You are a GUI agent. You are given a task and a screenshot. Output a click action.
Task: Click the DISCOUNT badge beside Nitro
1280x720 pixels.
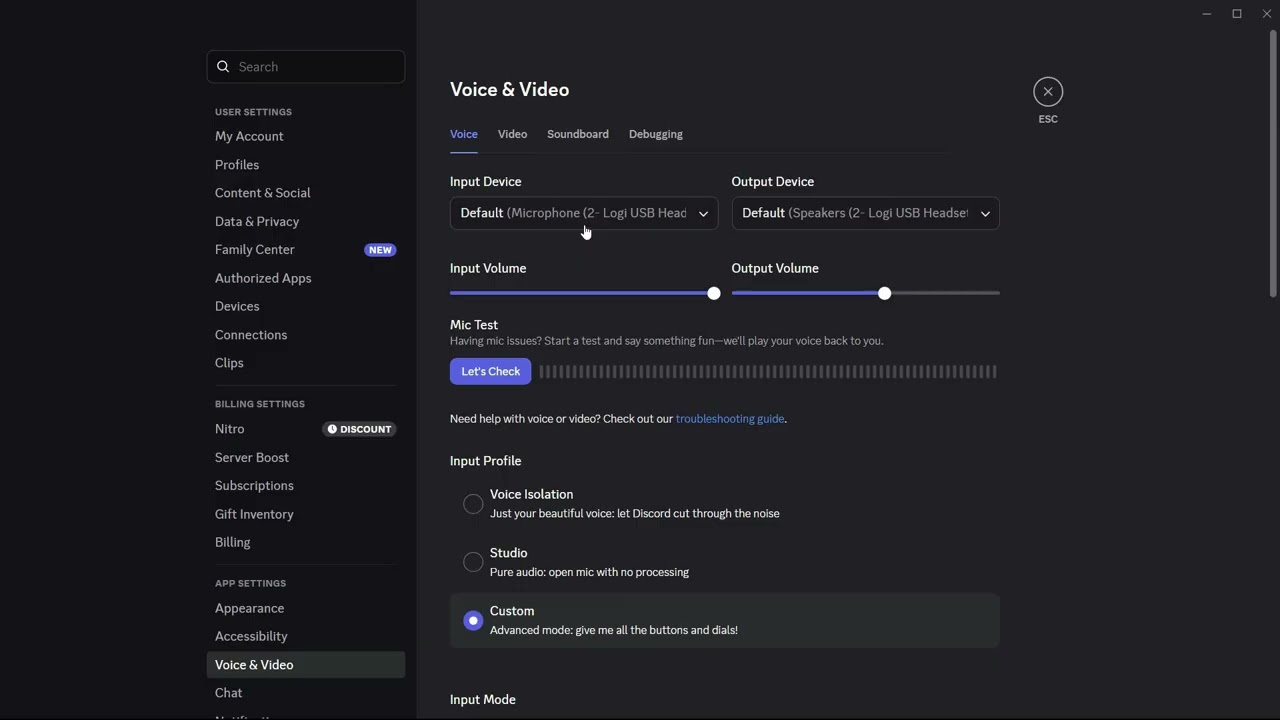pos(360,429)
